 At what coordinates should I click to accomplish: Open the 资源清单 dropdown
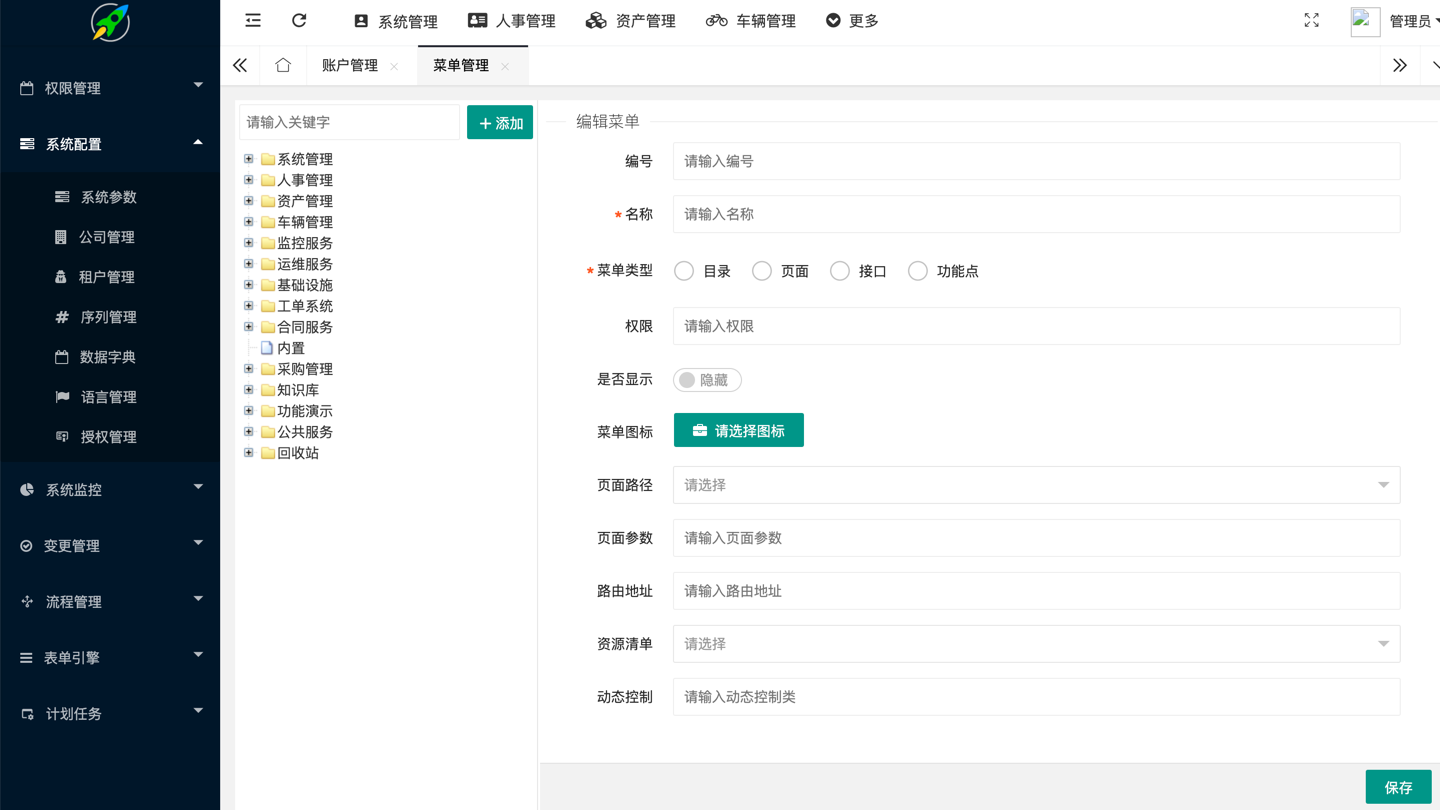click(1036, 644)
